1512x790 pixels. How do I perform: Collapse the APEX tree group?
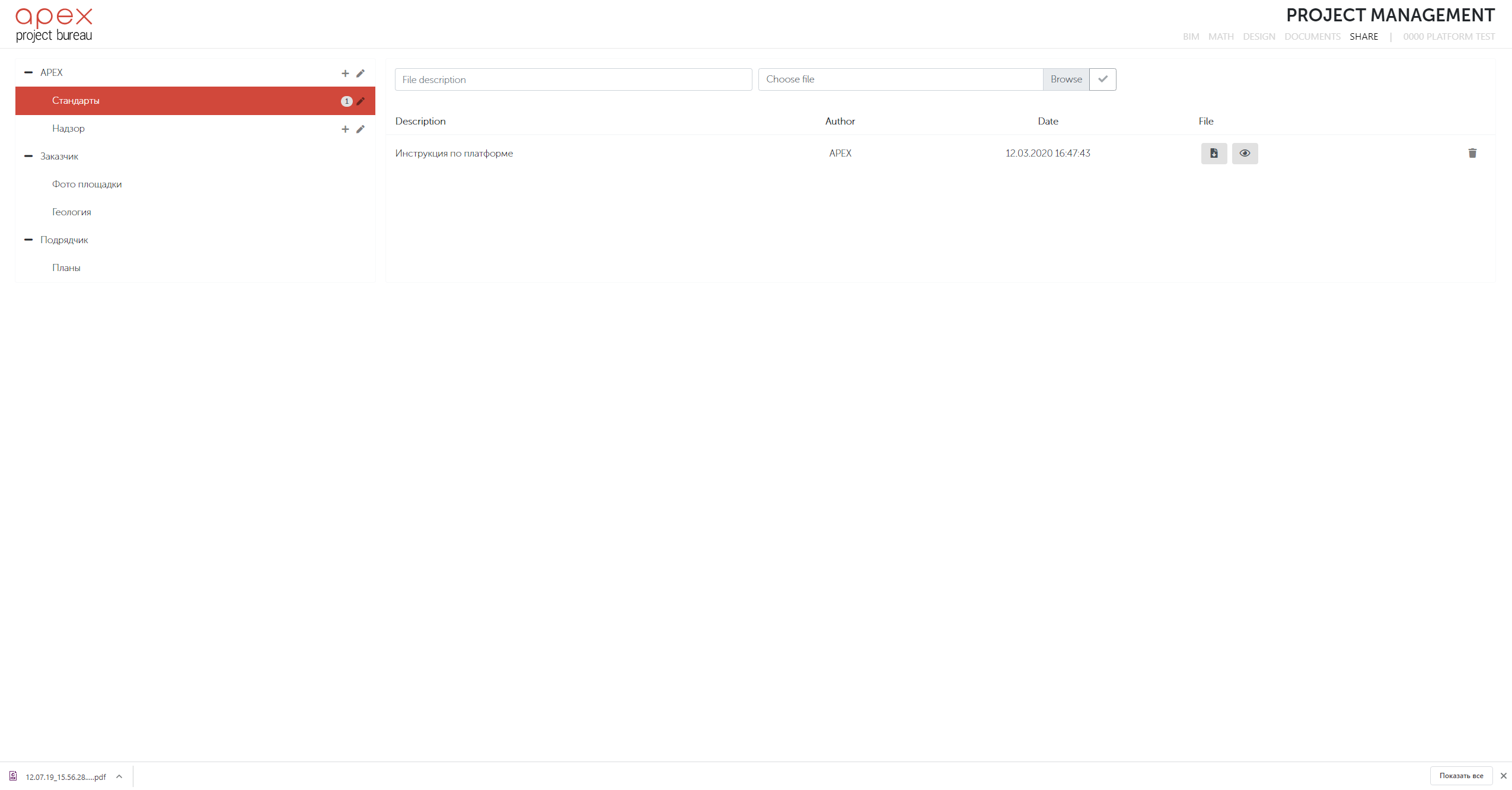(x=28, y=72)
